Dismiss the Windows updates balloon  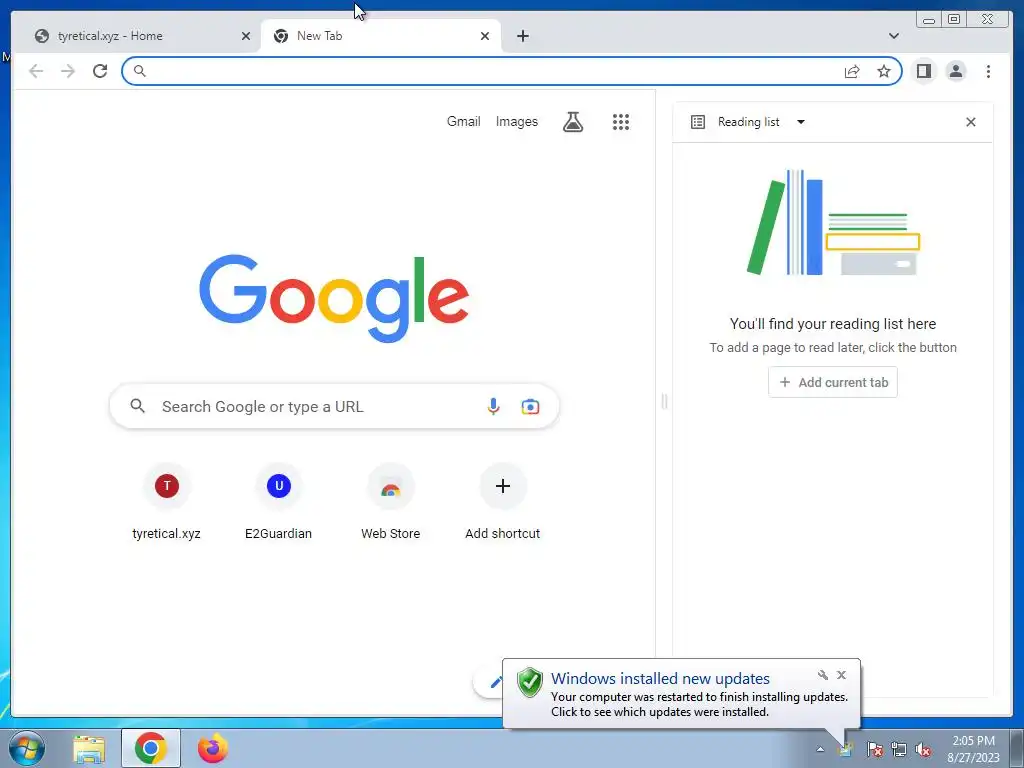841,675
